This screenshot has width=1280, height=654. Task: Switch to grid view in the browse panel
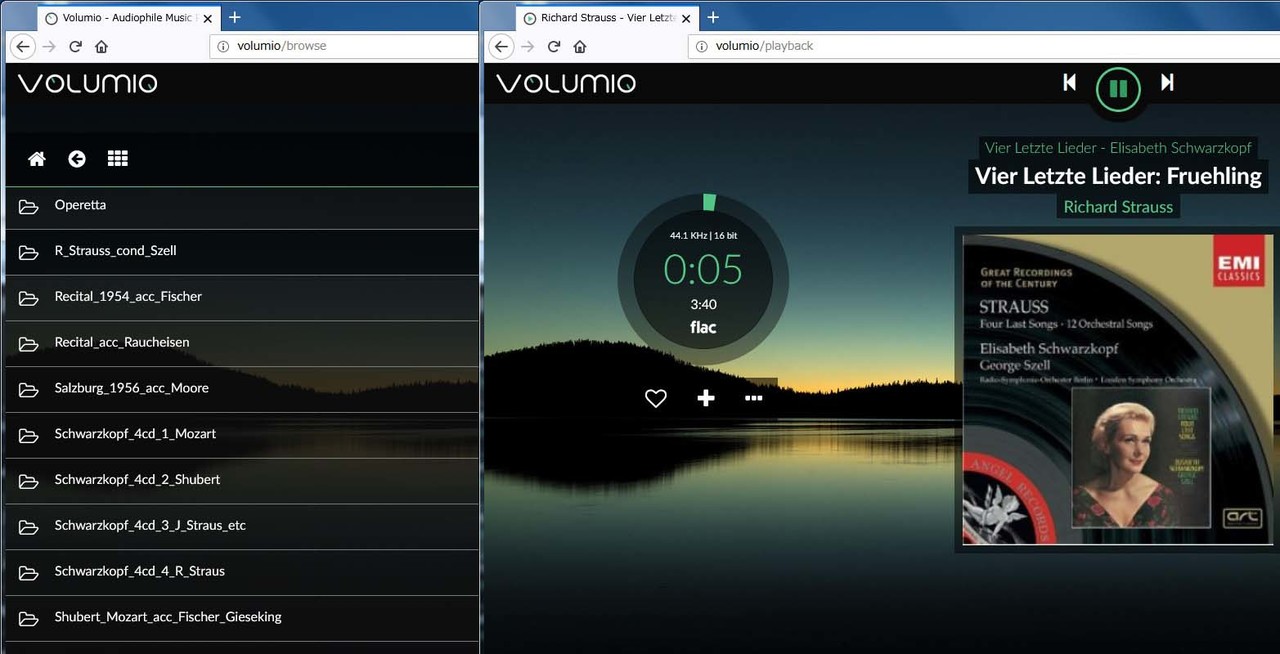pos(118,159)
